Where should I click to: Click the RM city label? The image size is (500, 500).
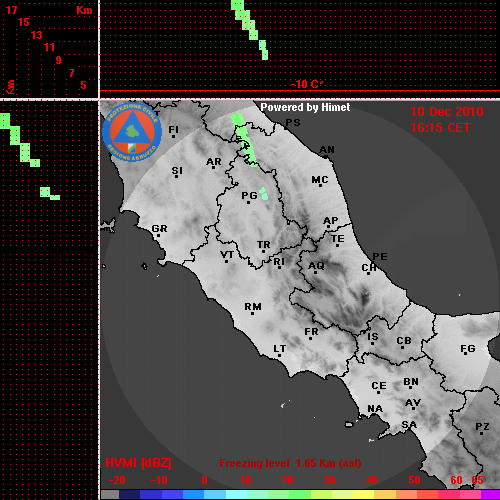point(253,306)
